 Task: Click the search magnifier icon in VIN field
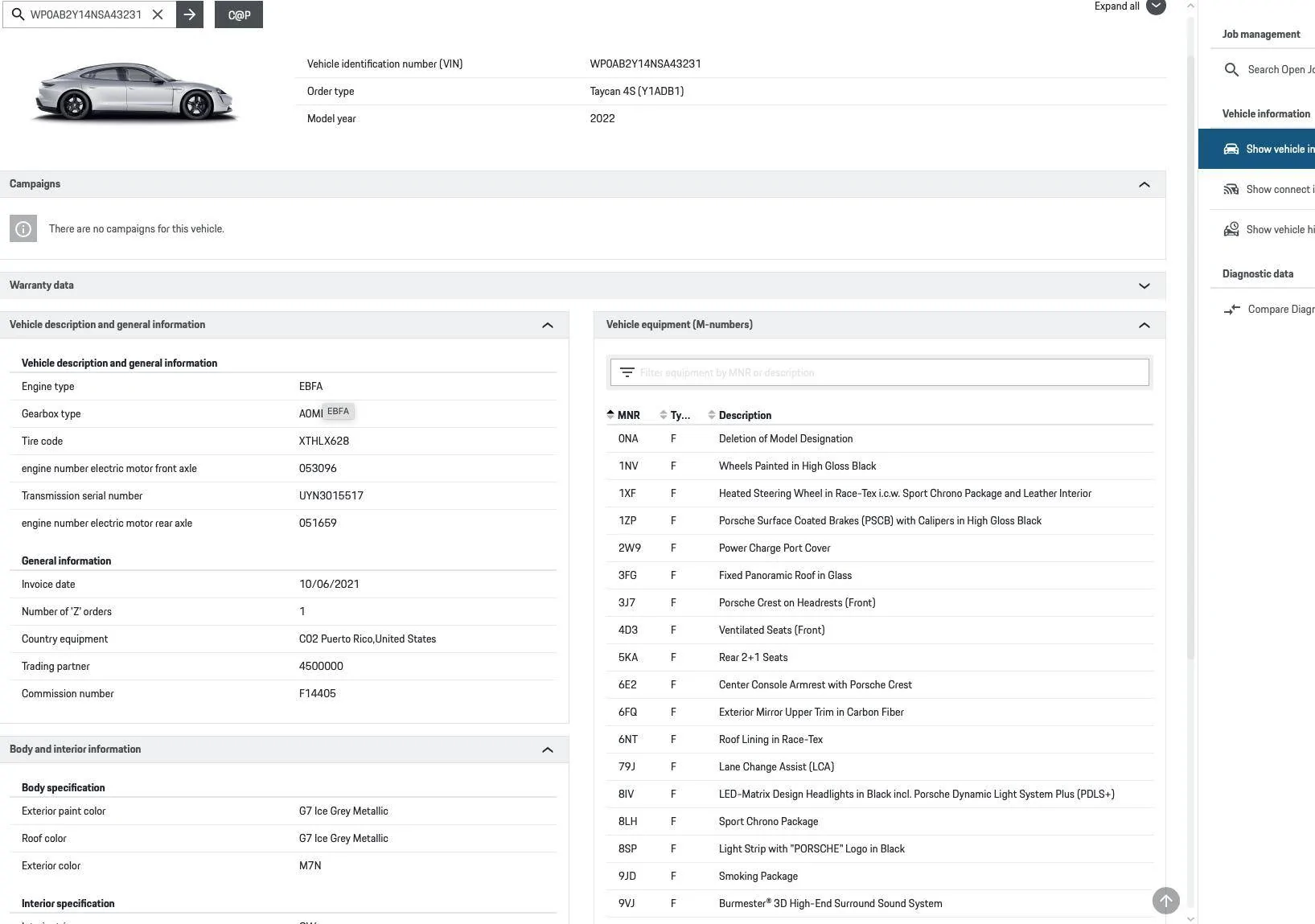coord(18,14)
